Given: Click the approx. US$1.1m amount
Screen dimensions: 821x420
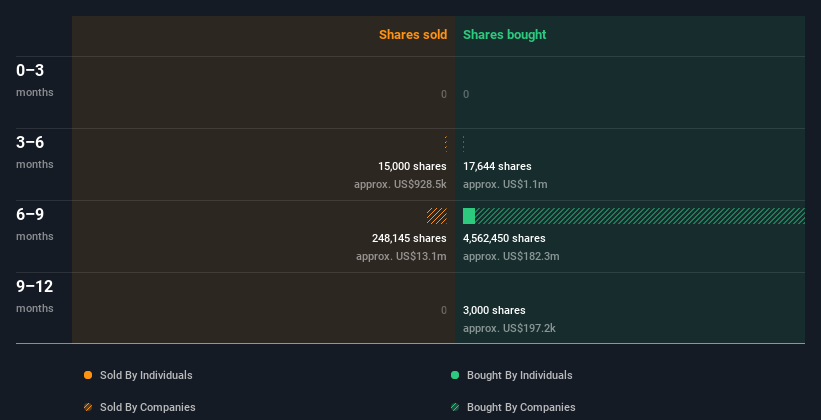Looking at the screenshot, I should 505,184.
